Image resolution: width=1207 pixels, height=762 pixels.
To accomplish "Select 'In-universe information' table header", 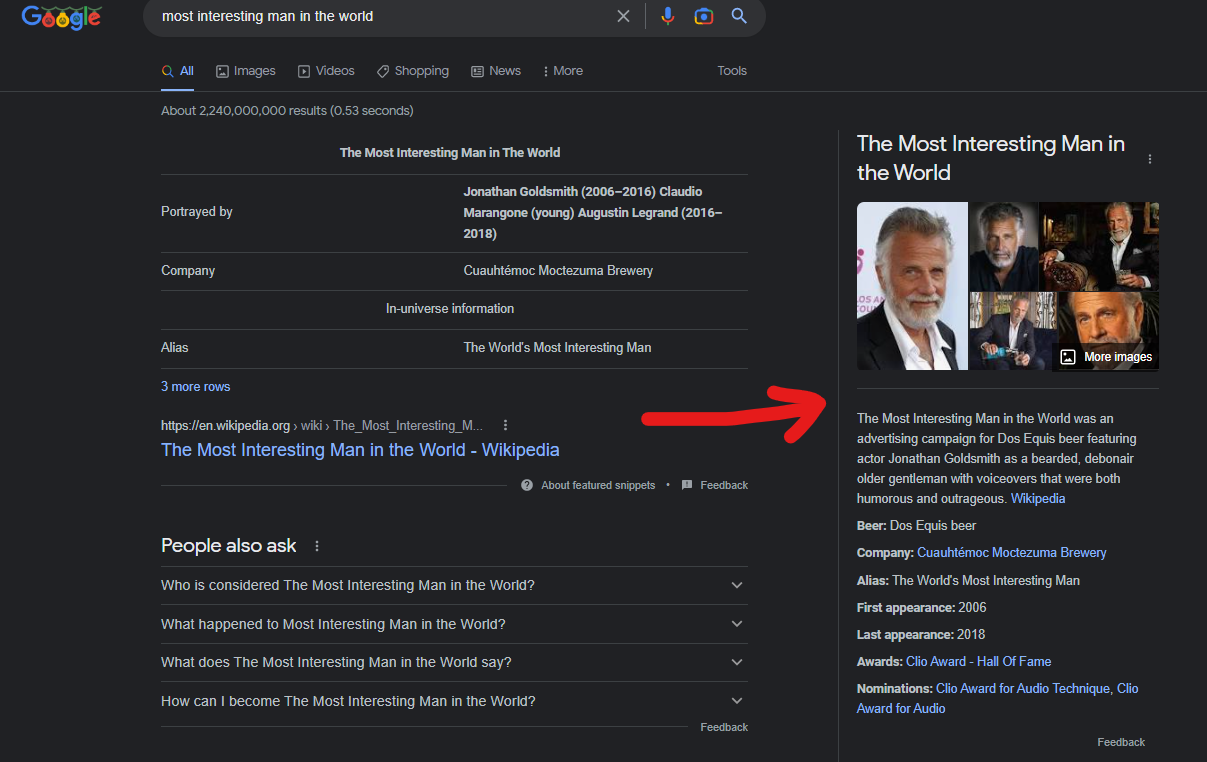I will (450, 309).
